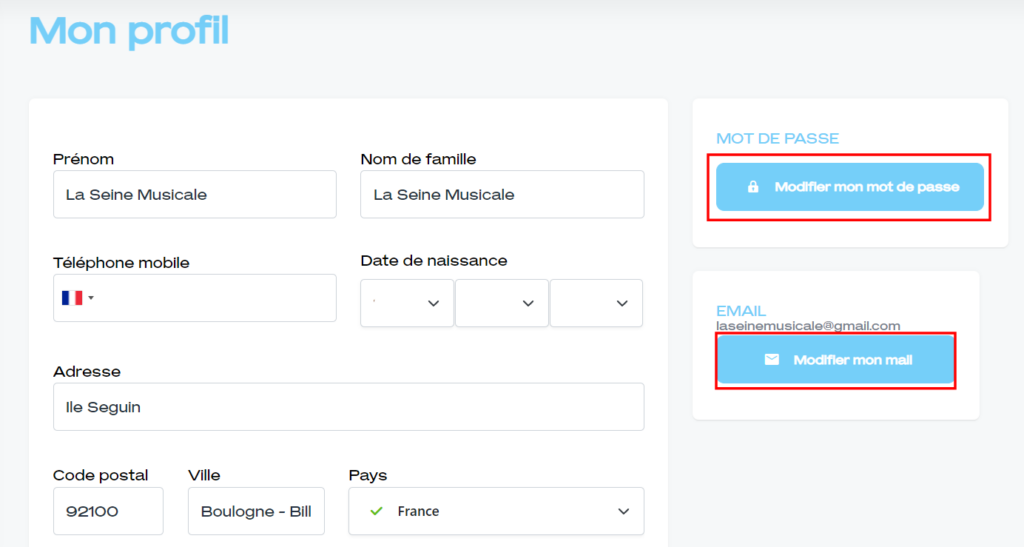Open the phone country code dropdown arrow
Viewport: 1024px width, 547px height.
coord(92,298)
